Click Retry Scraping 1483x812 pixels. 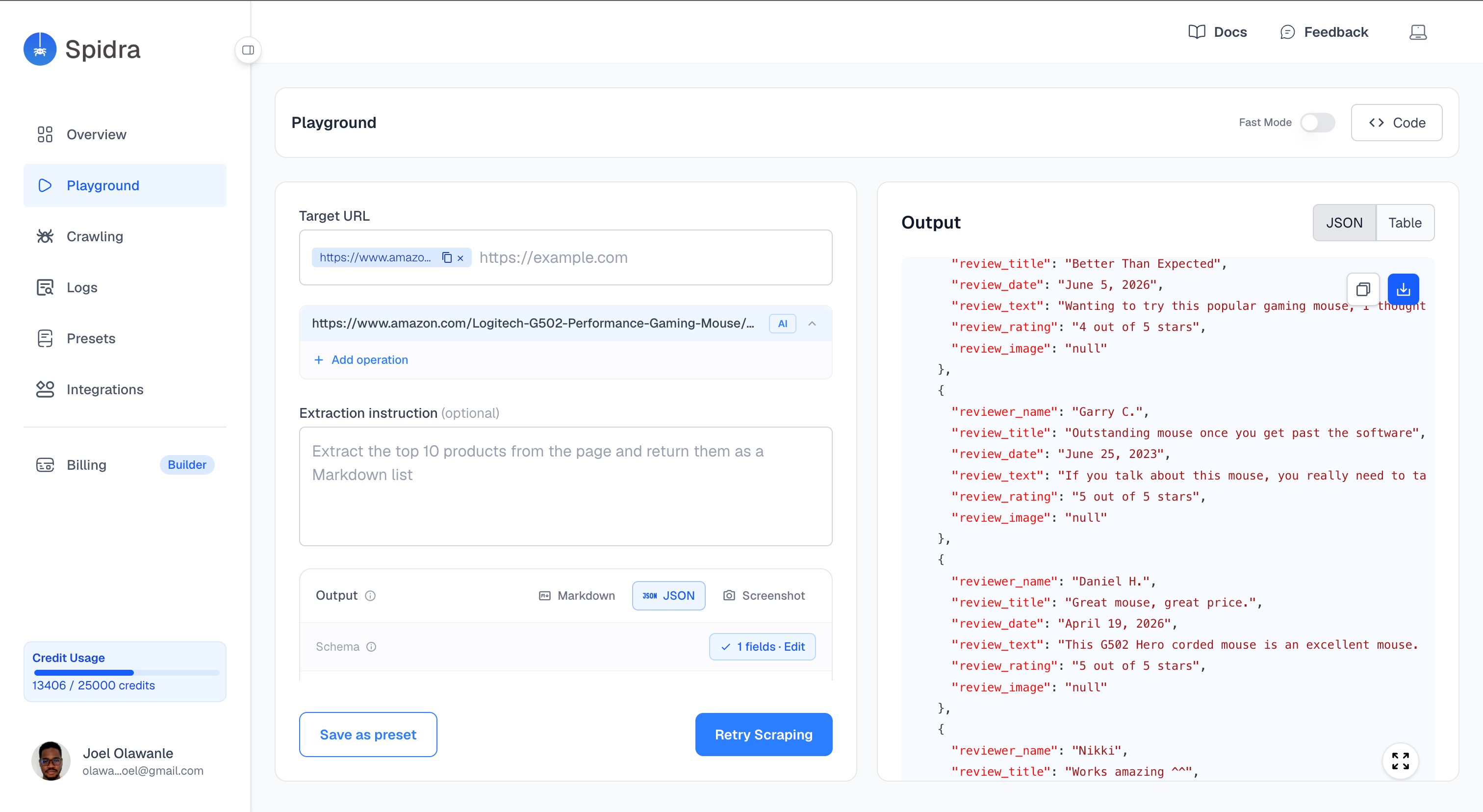point(764,735)
